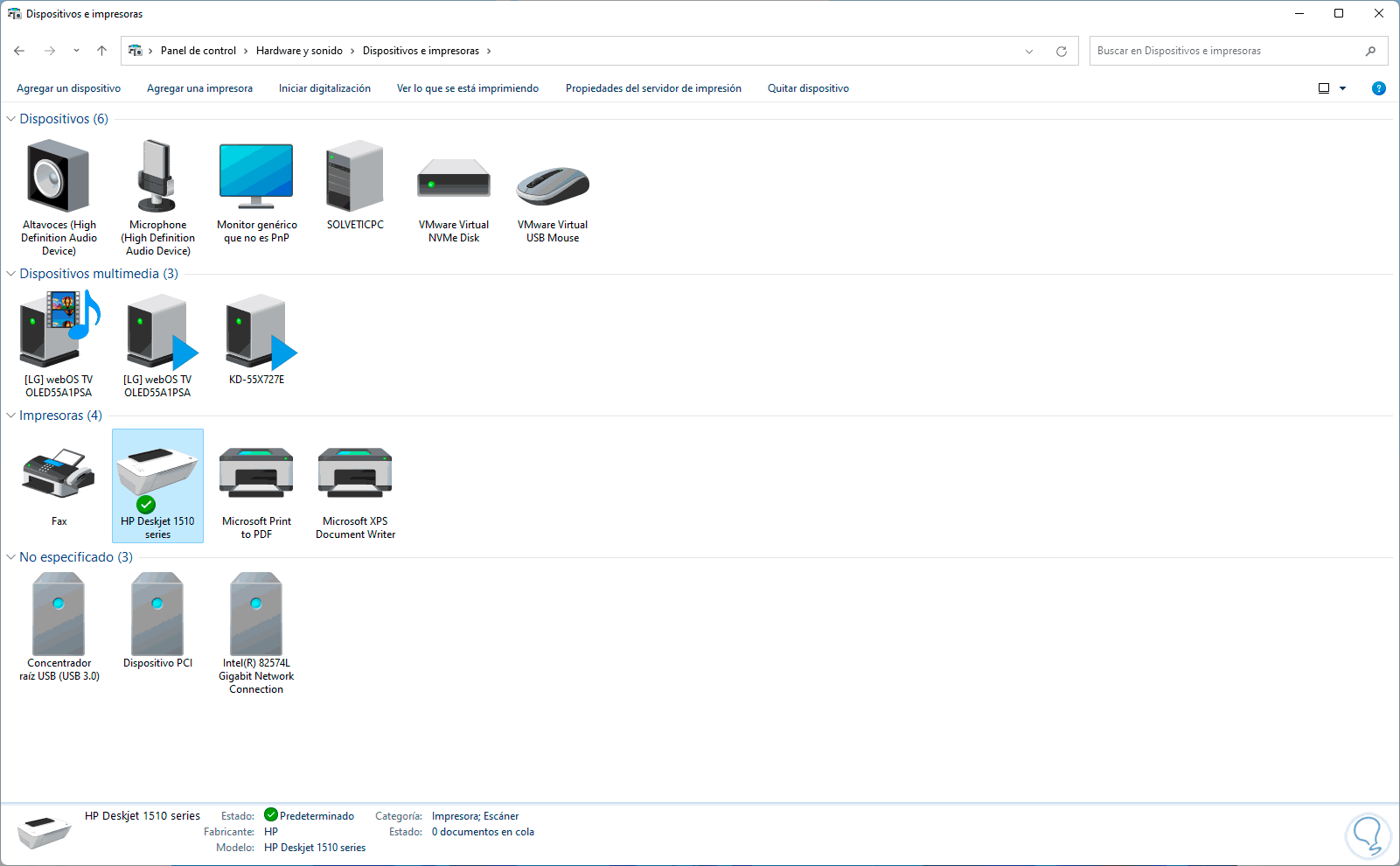1400x866 pixels.
Task: Open the help question mark icon
Action: 1379,88
